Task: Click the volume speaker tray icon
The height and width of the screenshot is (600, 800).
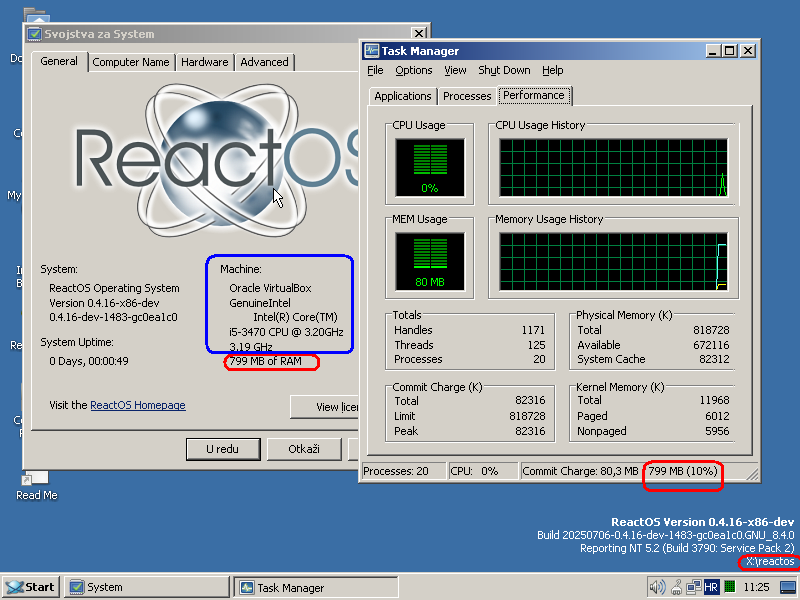Action: click(x=657, y=587)
